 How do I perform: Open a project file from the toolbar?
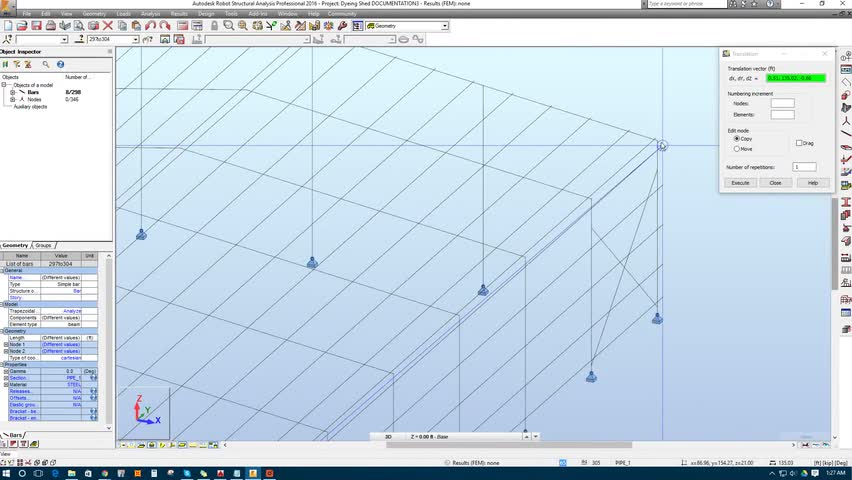tap(22, 26)
